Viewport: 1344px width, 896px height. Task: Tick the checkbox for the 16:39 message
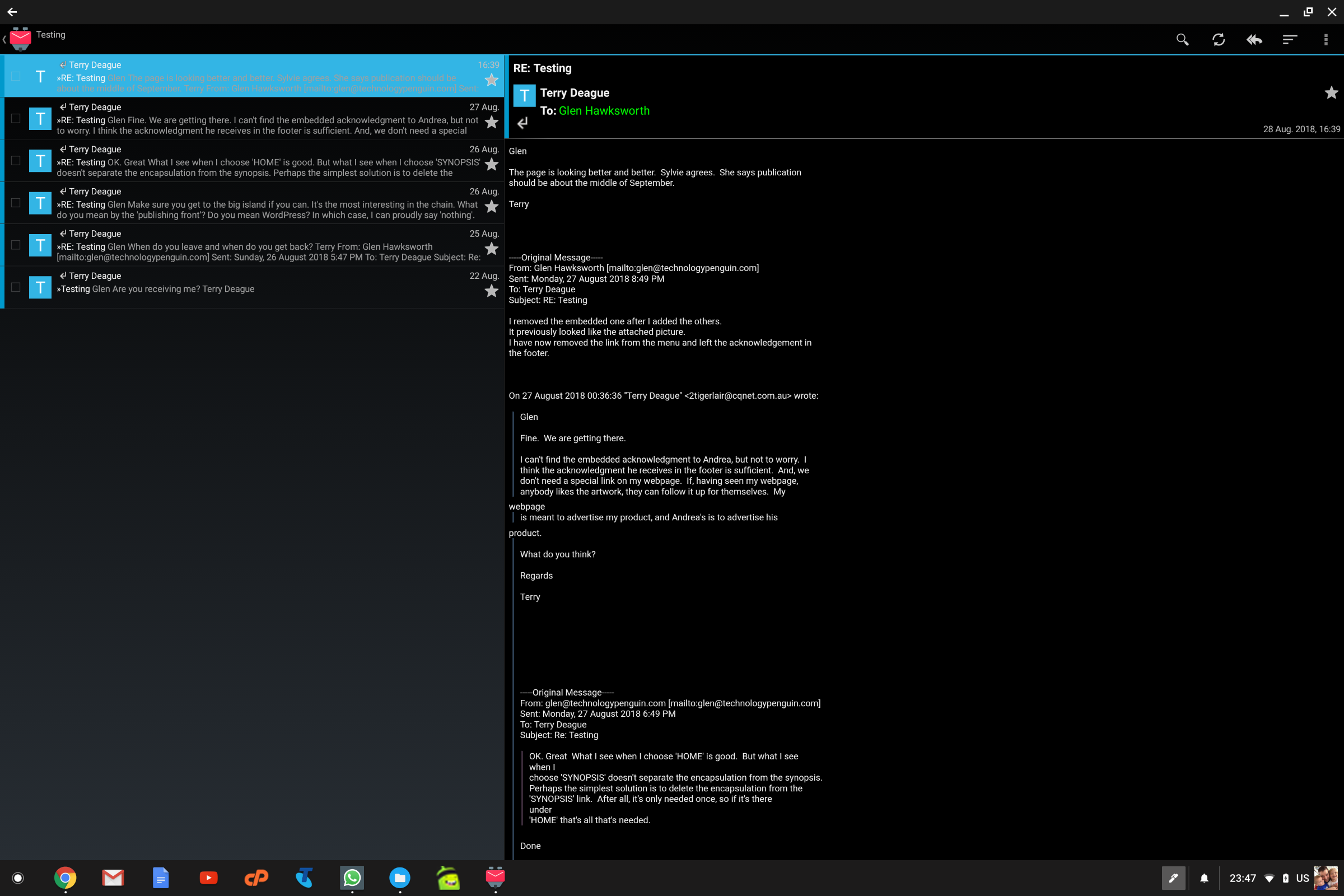point(16,76)
